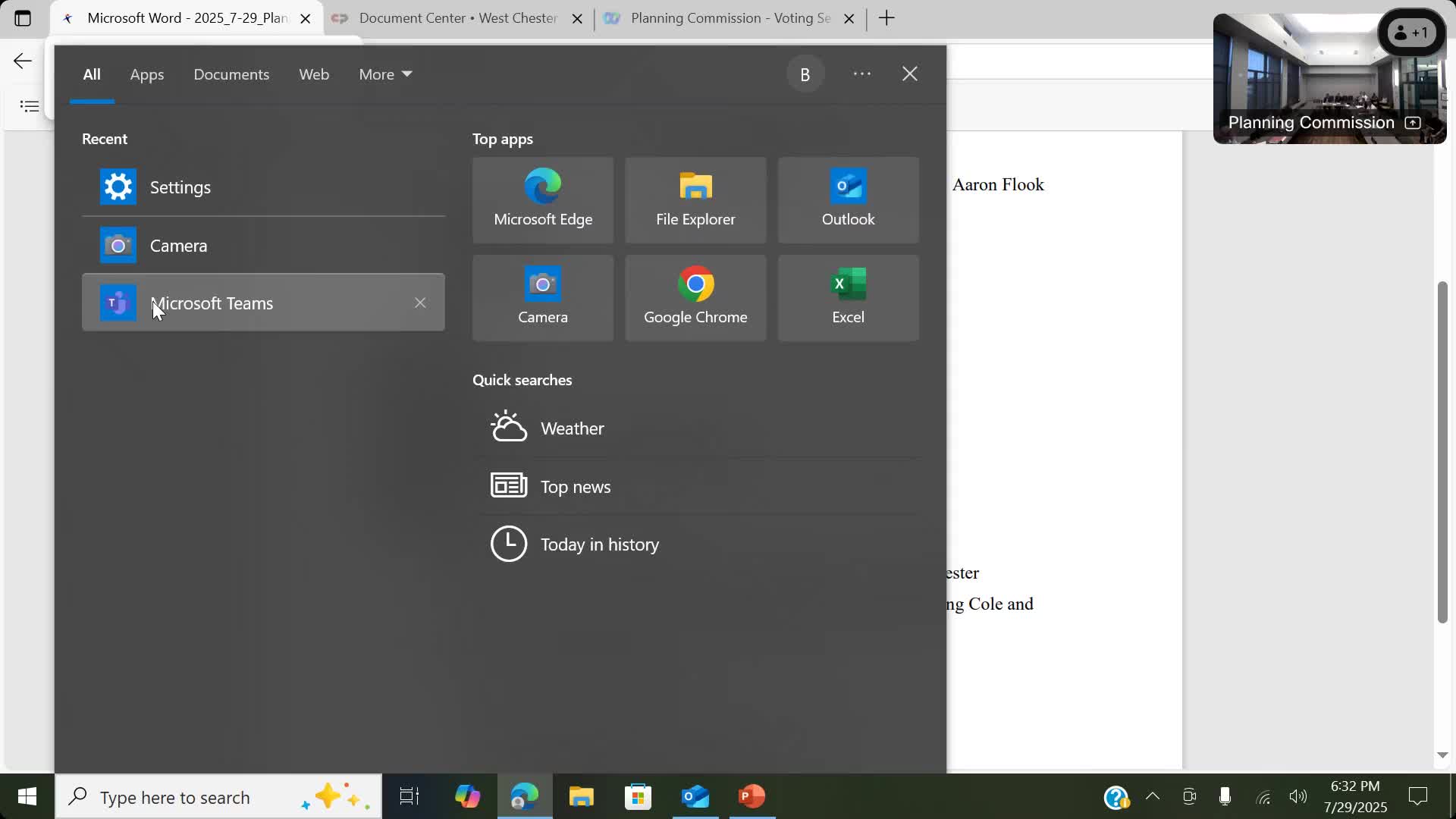Screen dimensions: 1456x819
Task: Open Camera tile in Top apps
Action: 543,298
